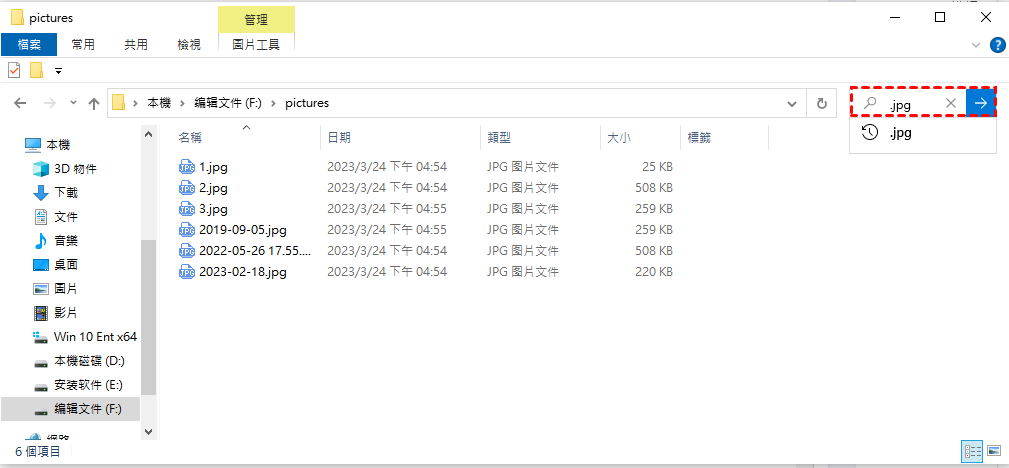1009x468 pixels.
Task: Select the .jpg search history suggestion
Action: click(900, 132)
